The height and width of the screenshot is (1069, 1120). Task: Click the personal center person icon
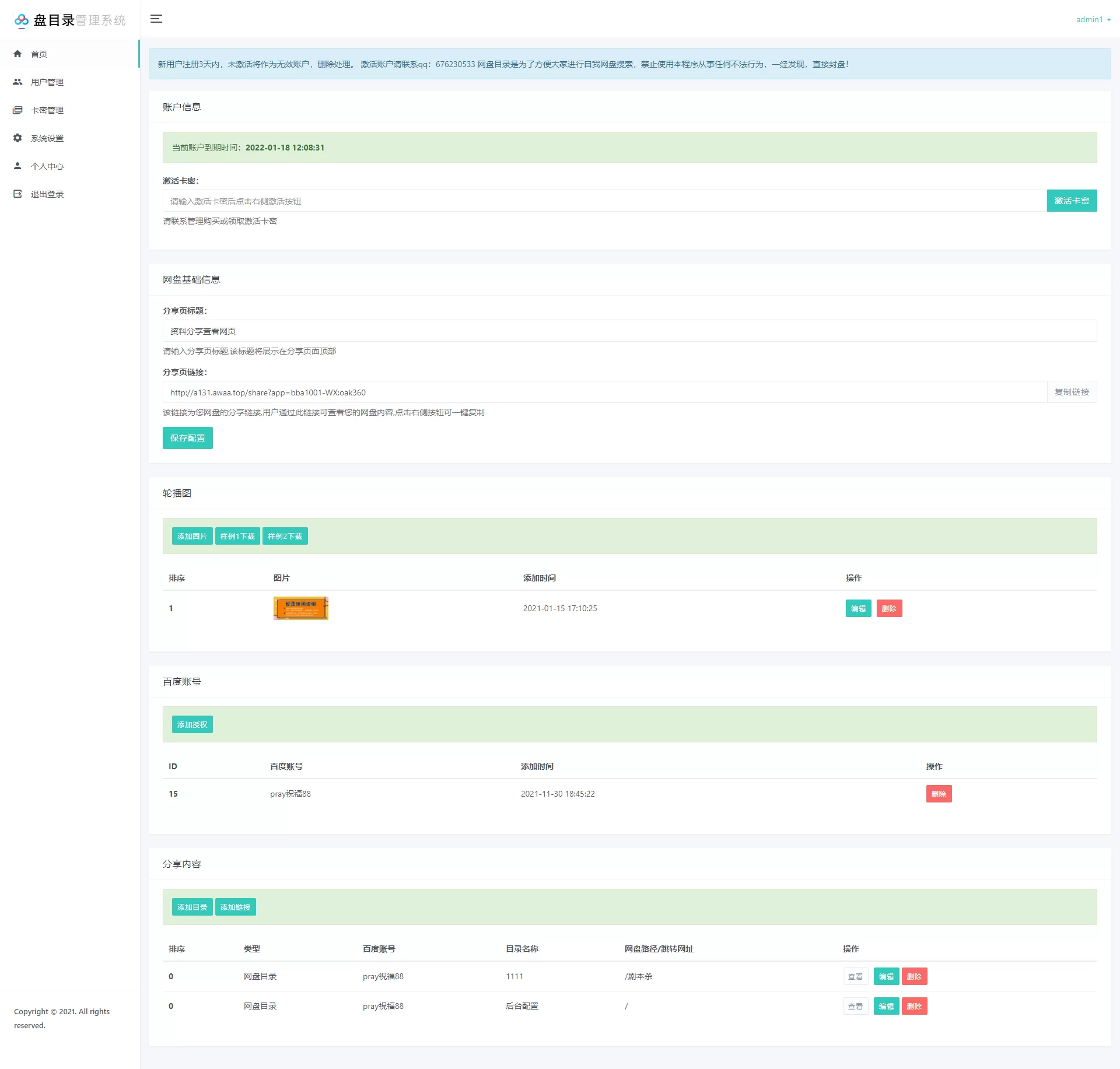(17, 166)
